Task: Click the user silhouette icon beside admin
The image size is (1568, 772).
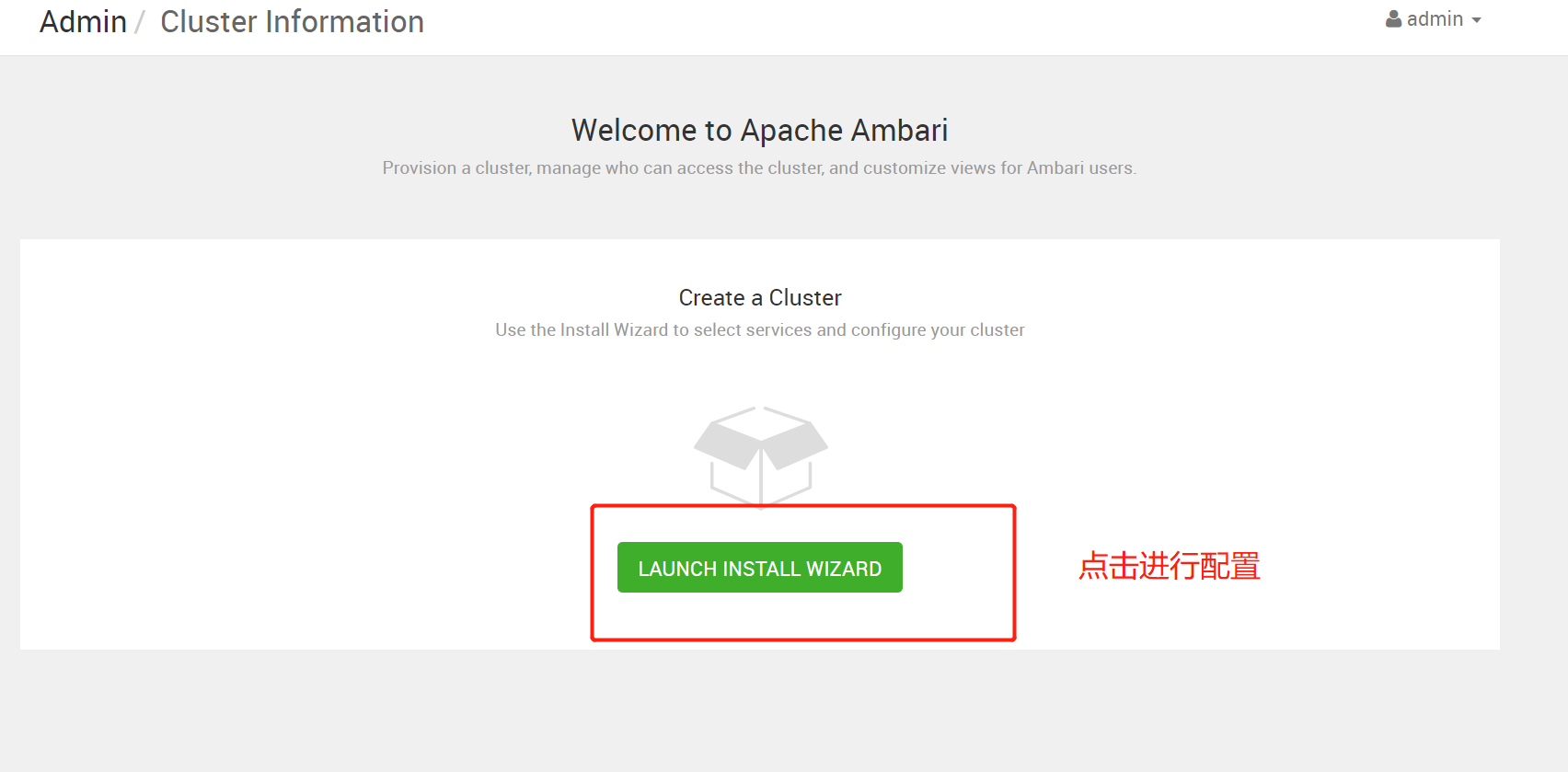Action: (1394, 19)
